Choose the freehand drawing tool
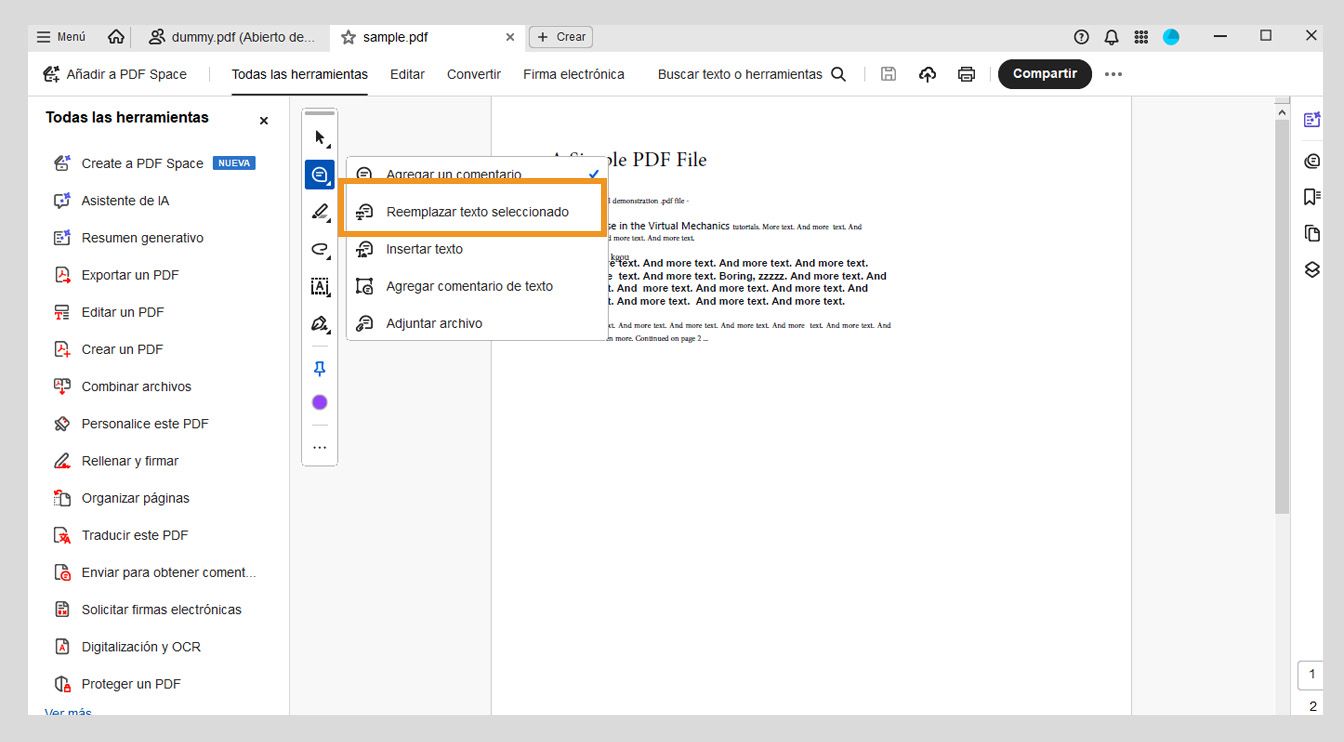The image size is (1344, 742). (319, 248)
